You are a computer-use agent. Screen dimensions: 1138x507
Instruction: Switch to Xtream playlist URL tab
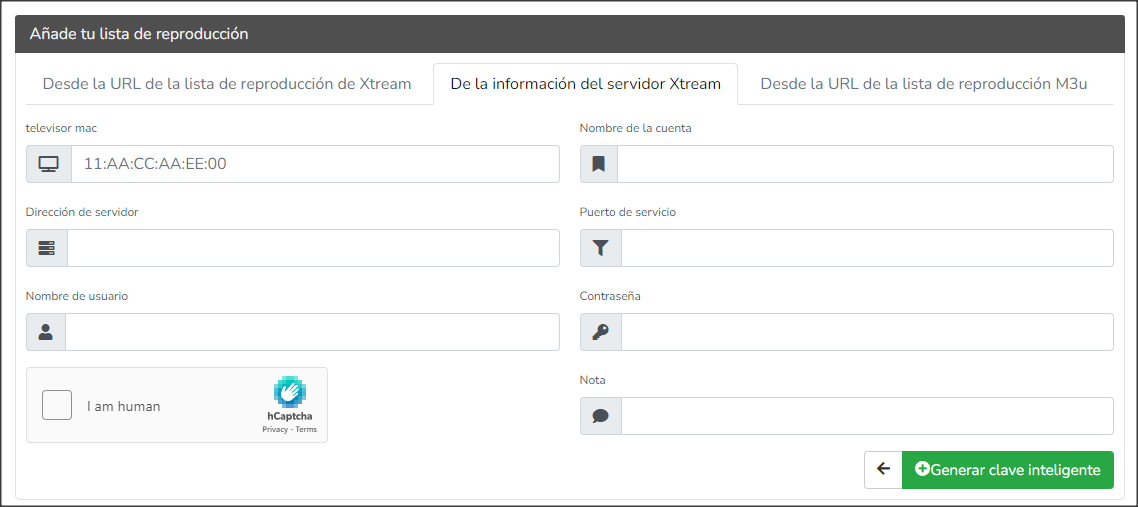coord(227,83)
